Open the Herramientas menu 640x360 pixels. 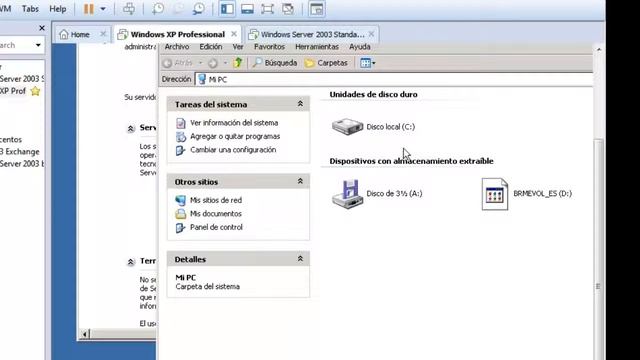pyautogui.click(x=317, y=47)
